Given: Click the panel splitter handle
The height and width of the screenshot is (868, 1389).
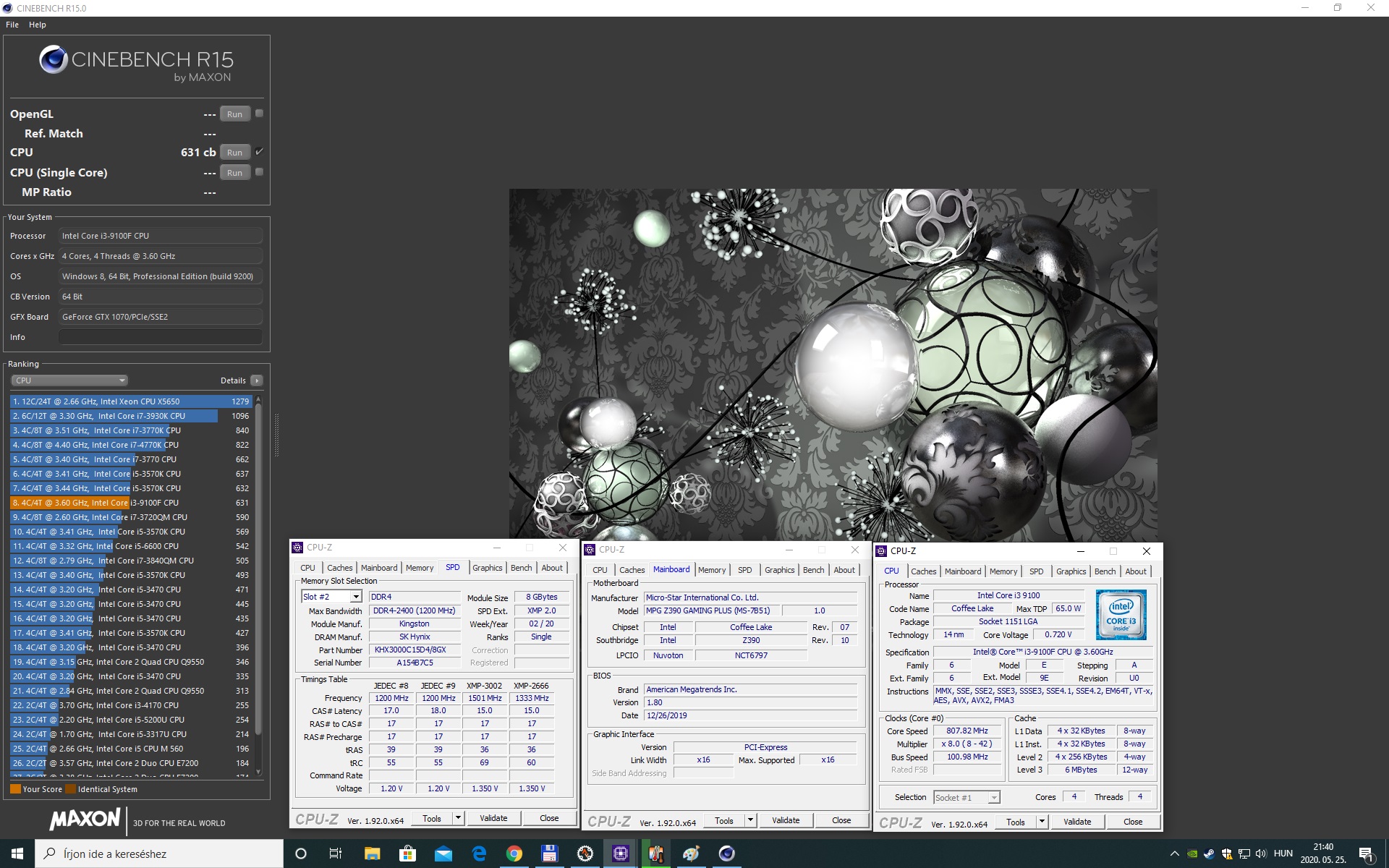Looking at the screenshot, I should coord(276,434).
